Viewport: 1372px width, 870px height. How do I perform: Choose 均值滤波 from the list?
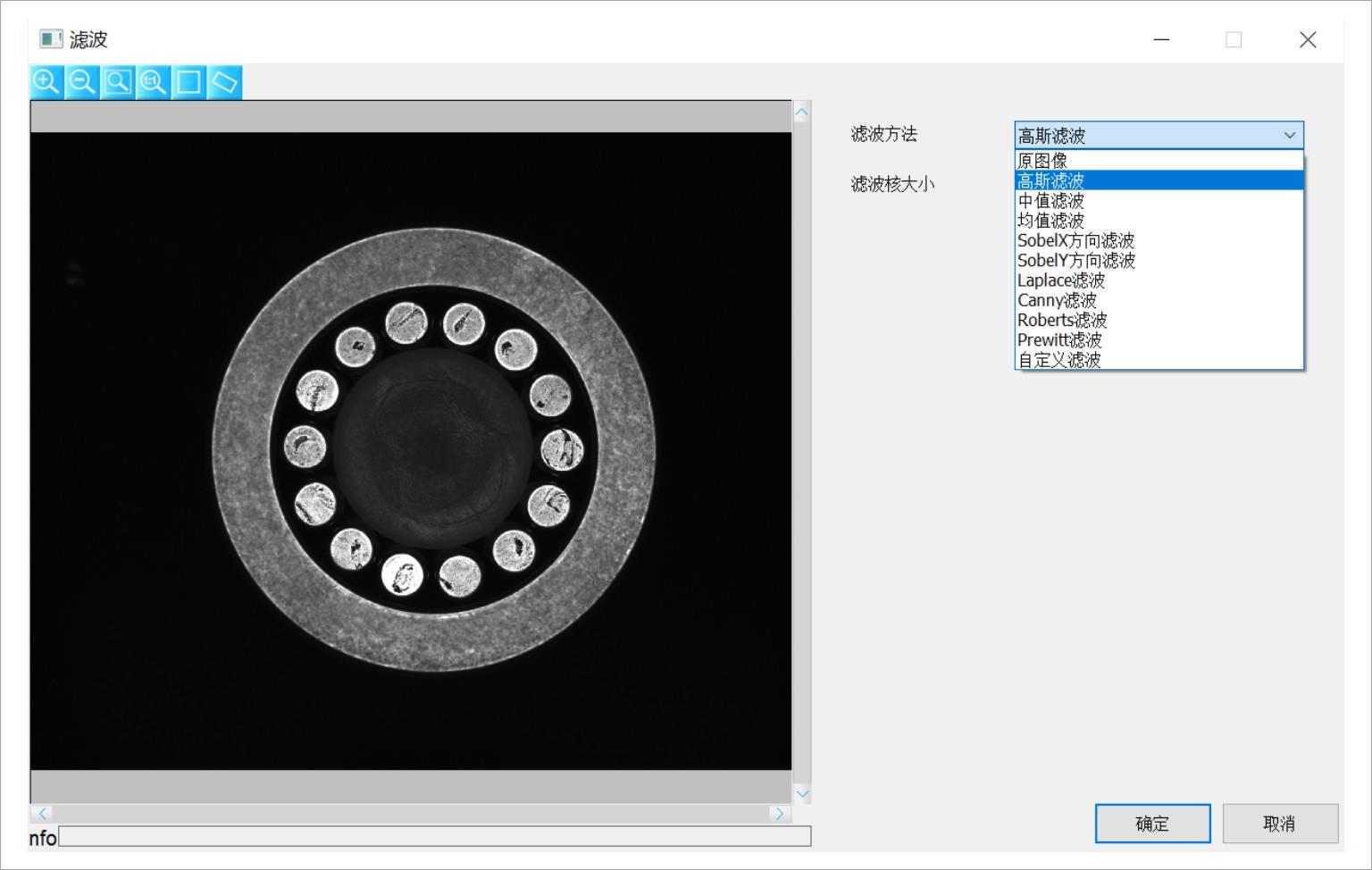(x=1159, y=221)
